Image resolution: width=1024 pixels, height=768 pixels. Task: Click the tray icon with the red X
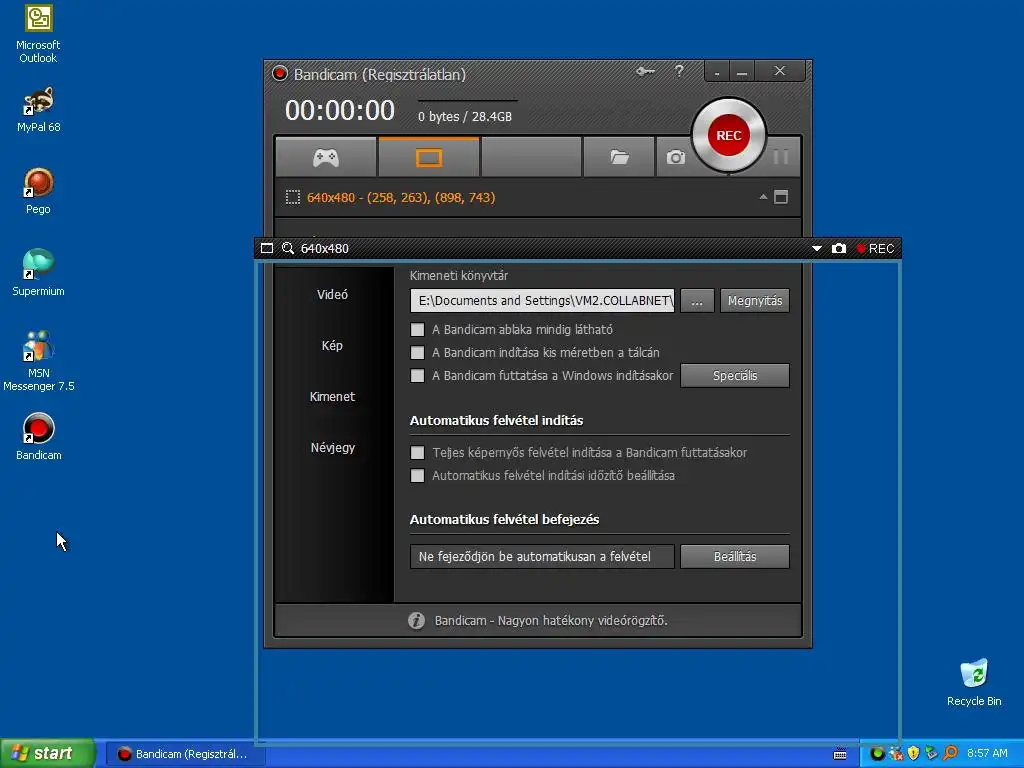point(895,754)
